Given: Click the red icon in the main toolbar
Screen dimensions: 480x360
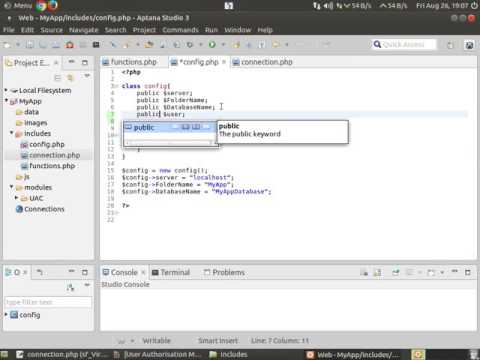Looking at the screenshot, I should 70,44.
